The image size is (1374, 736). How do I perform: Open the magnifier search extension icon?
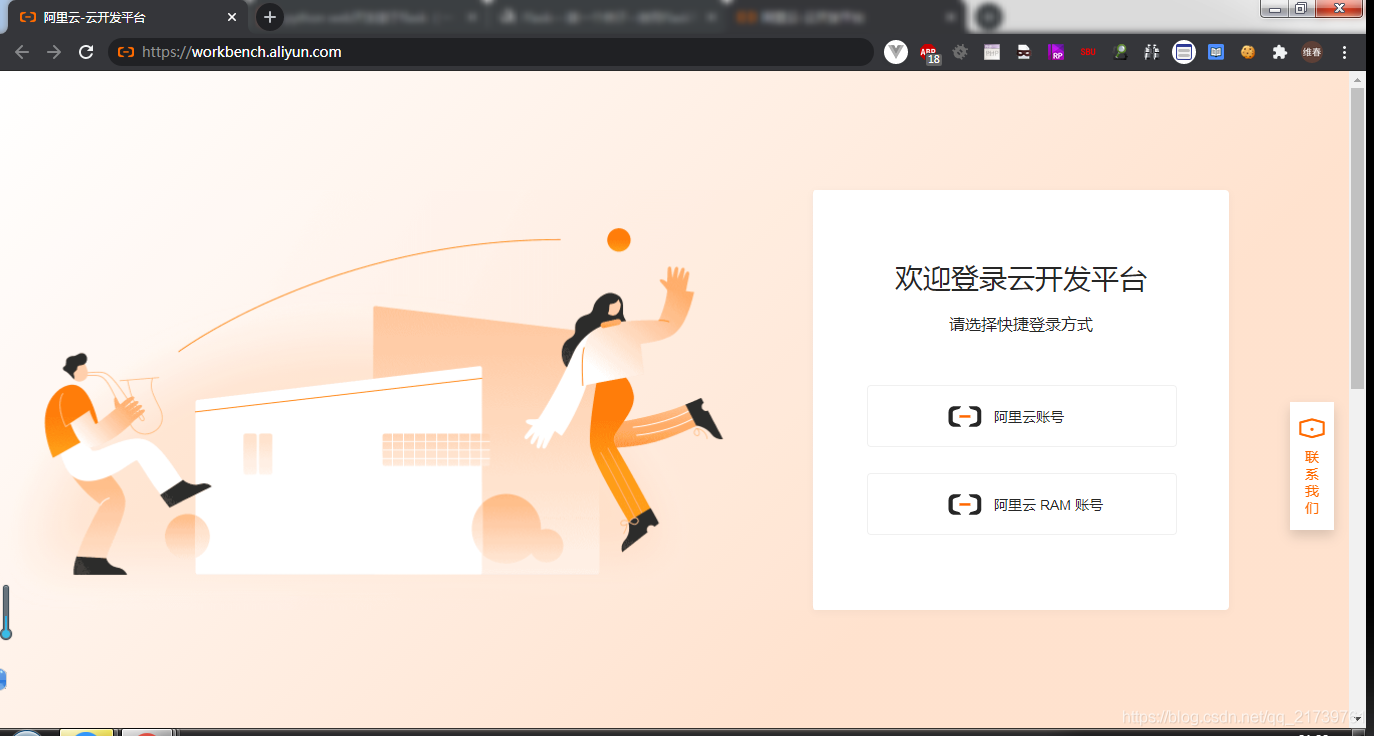1120,52
